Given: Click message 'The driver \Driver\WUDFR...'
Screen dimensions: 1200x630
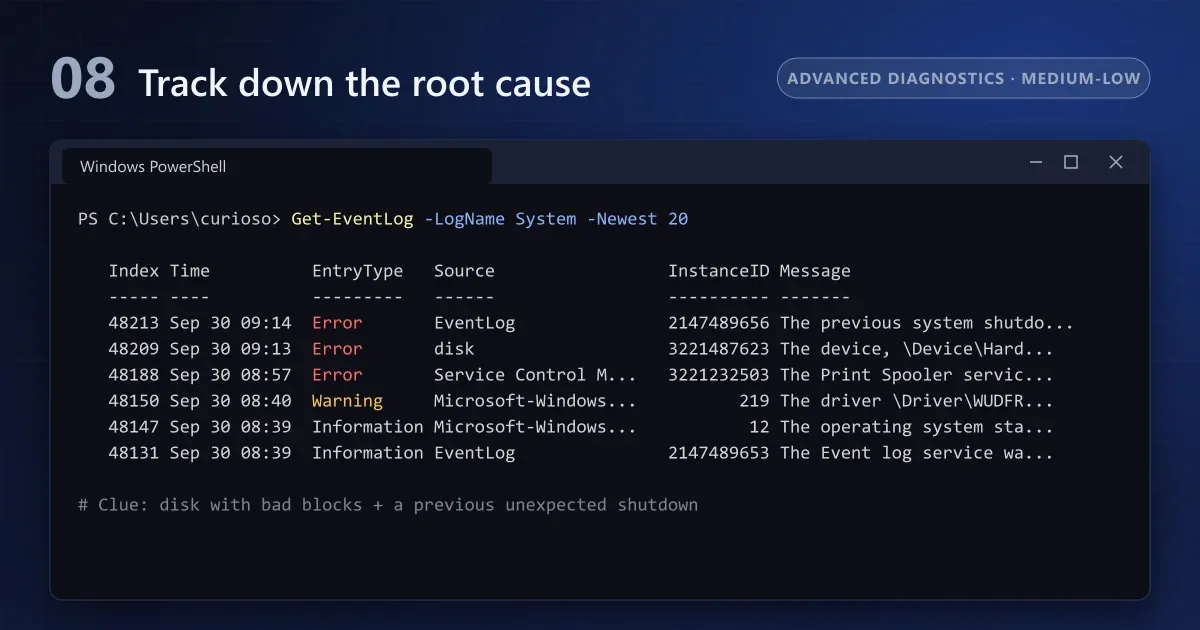Looking at the screenshot, I should click(x=917, y=401).
